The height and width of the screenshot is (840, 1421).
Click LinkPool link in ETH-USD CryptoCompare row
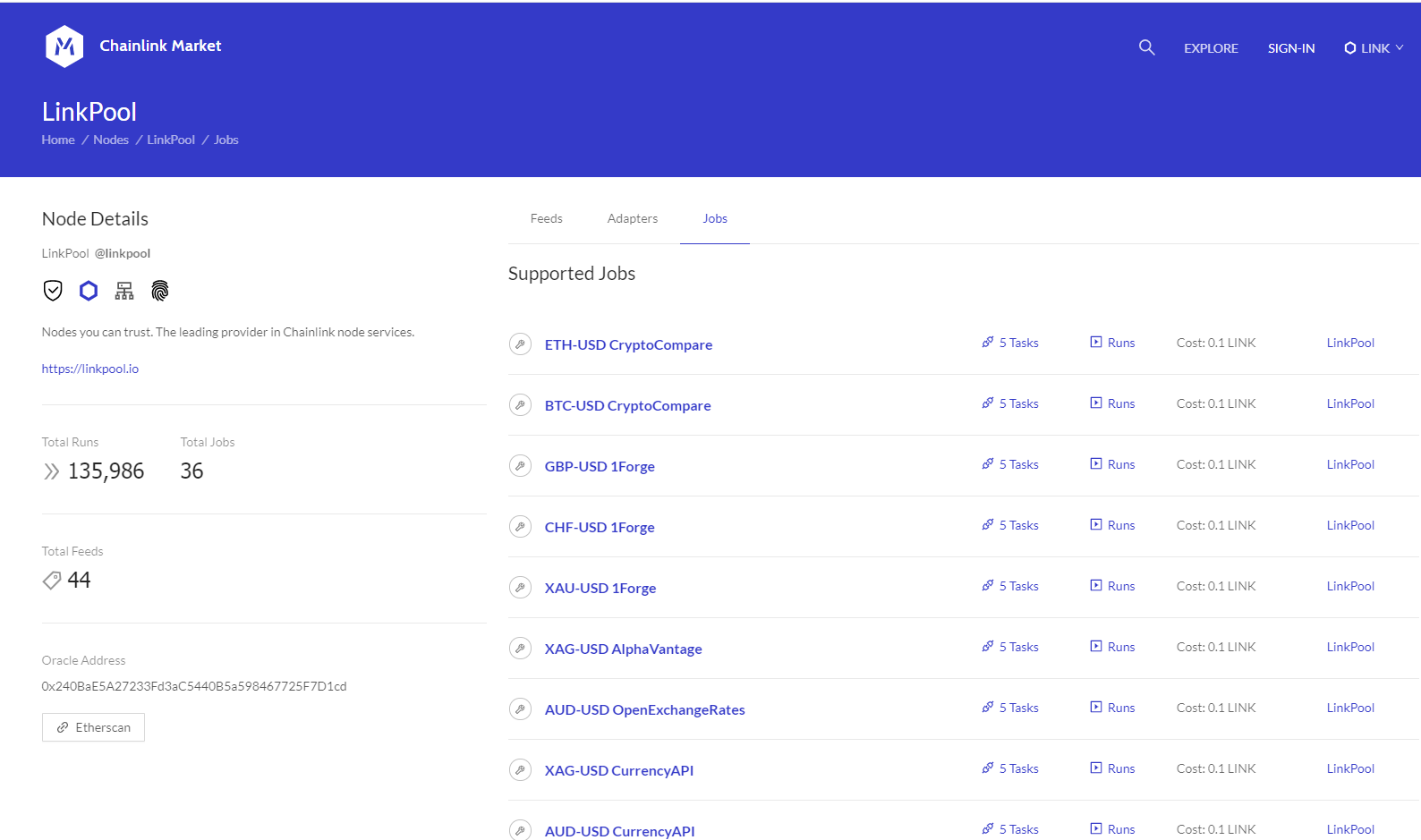point(1350,343)
